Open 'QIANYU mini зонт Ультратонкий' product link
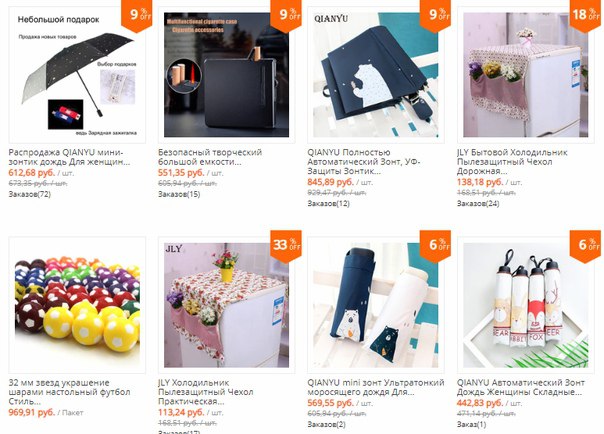 point(376,387)
